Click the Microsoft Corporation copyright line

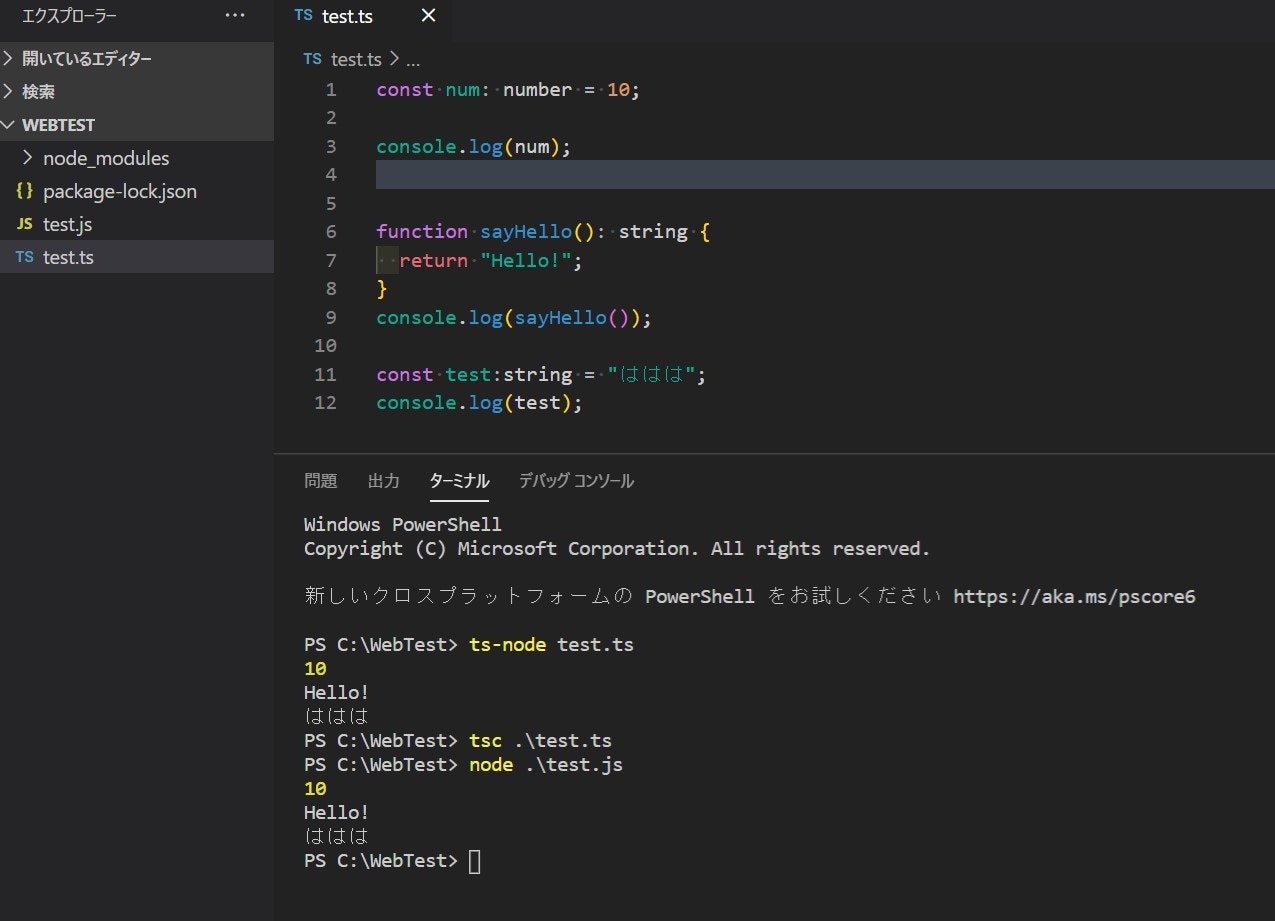[617, 549]
